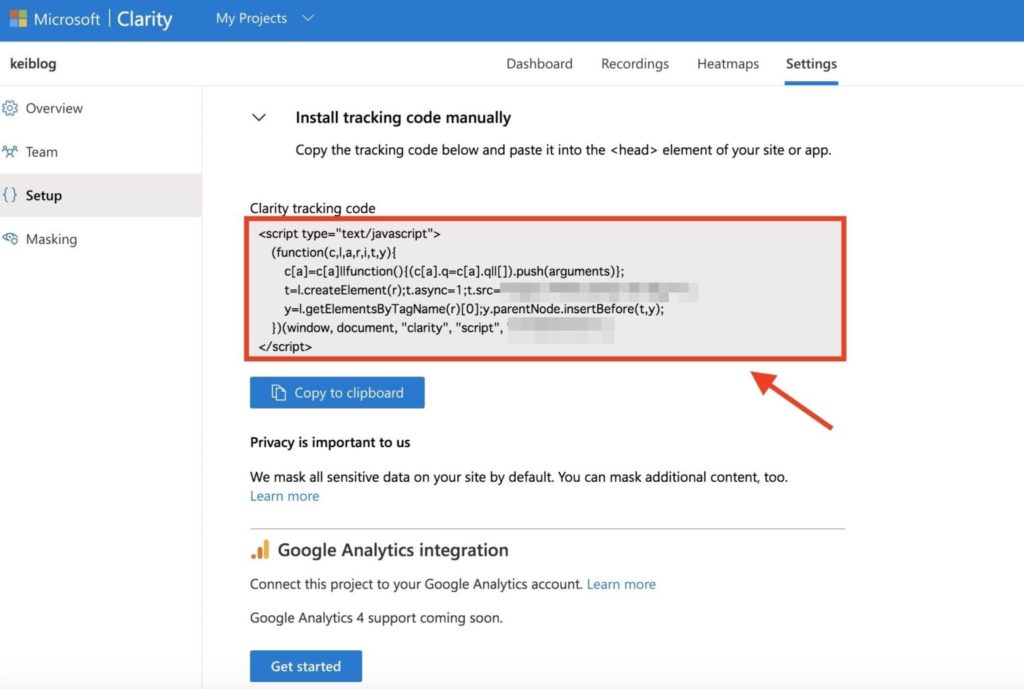Click Get started for Google Analytics
Image resolution: width=1024 pixels, height=689 pixels.
(306, 666)
